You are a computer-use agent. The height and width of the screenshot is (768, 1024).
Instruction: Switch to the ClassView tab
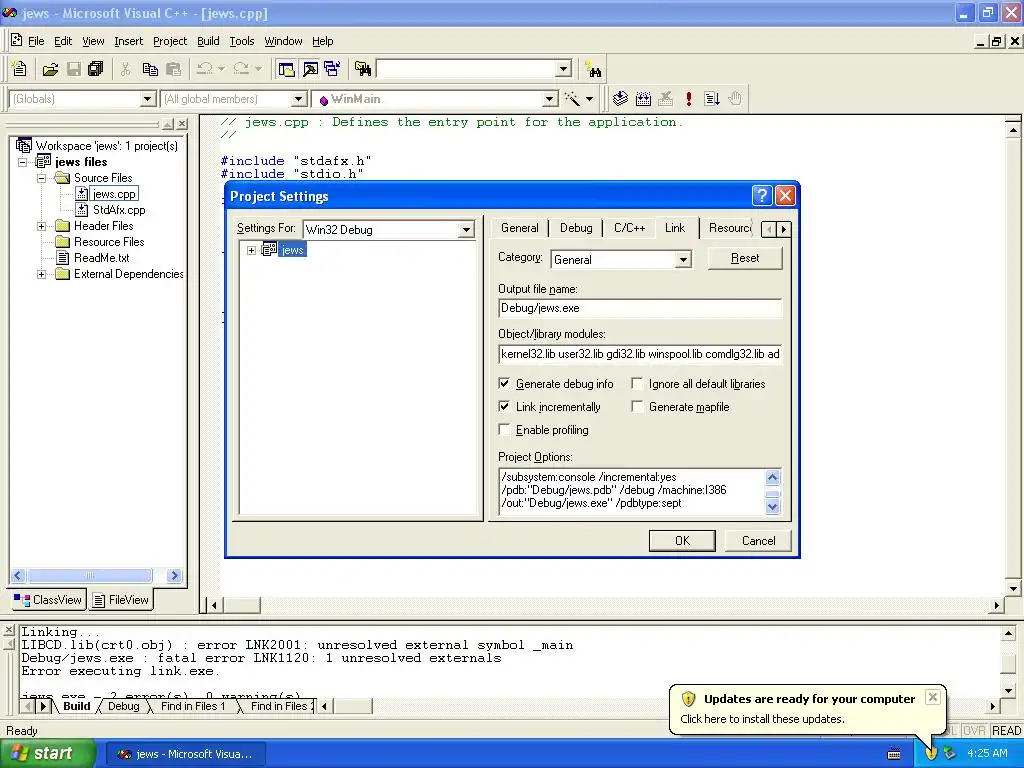tap(48, 600)
